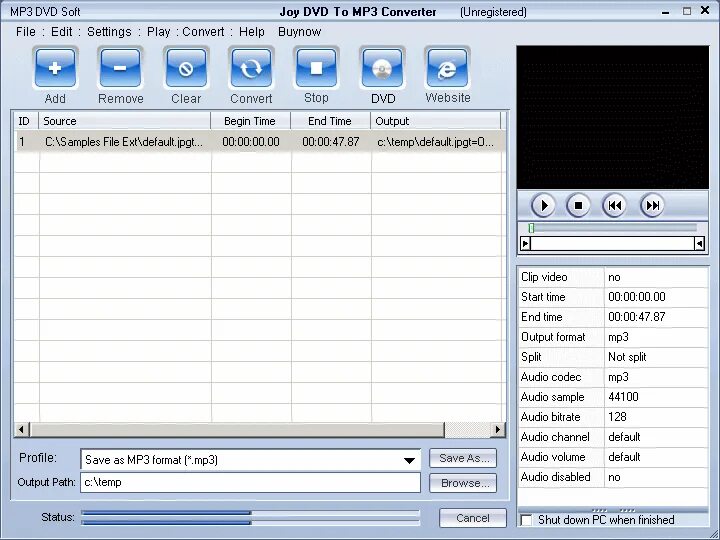The height and width of the screenshot is (540, 720).
Task: Minimize the converter window
Action: click(x=665, y=11)
